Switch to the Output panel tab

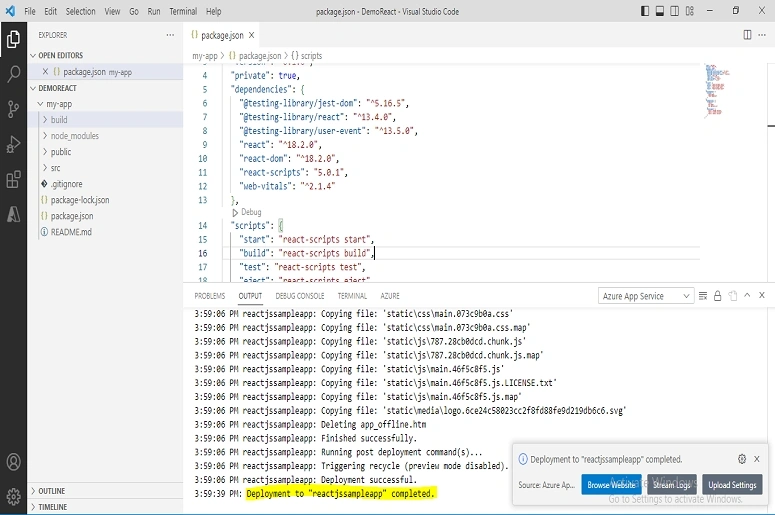click(250, 296)
